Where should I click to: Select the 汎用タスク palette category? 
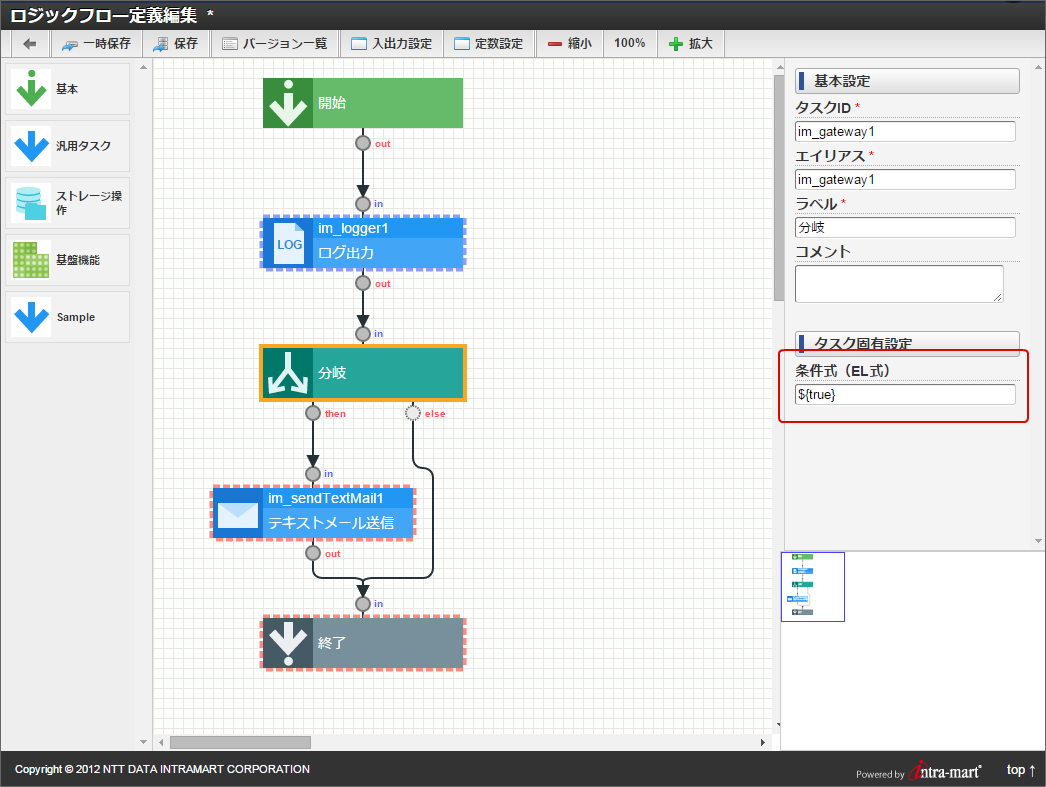(x=67, y=146)
